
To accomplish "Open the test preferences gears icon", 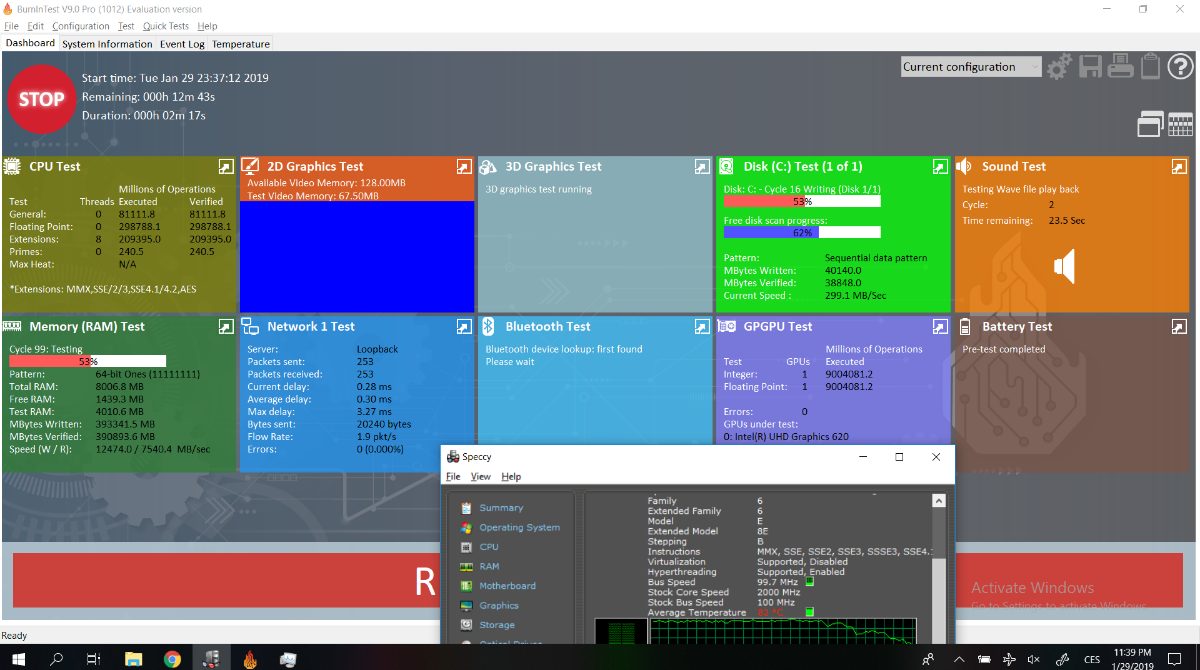I will point(1059,67).
